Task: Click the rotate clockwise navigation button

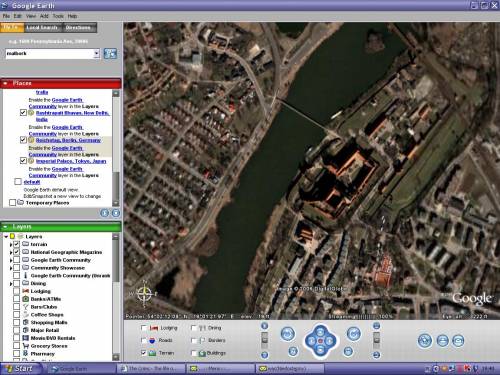Action: pos(354,333)
